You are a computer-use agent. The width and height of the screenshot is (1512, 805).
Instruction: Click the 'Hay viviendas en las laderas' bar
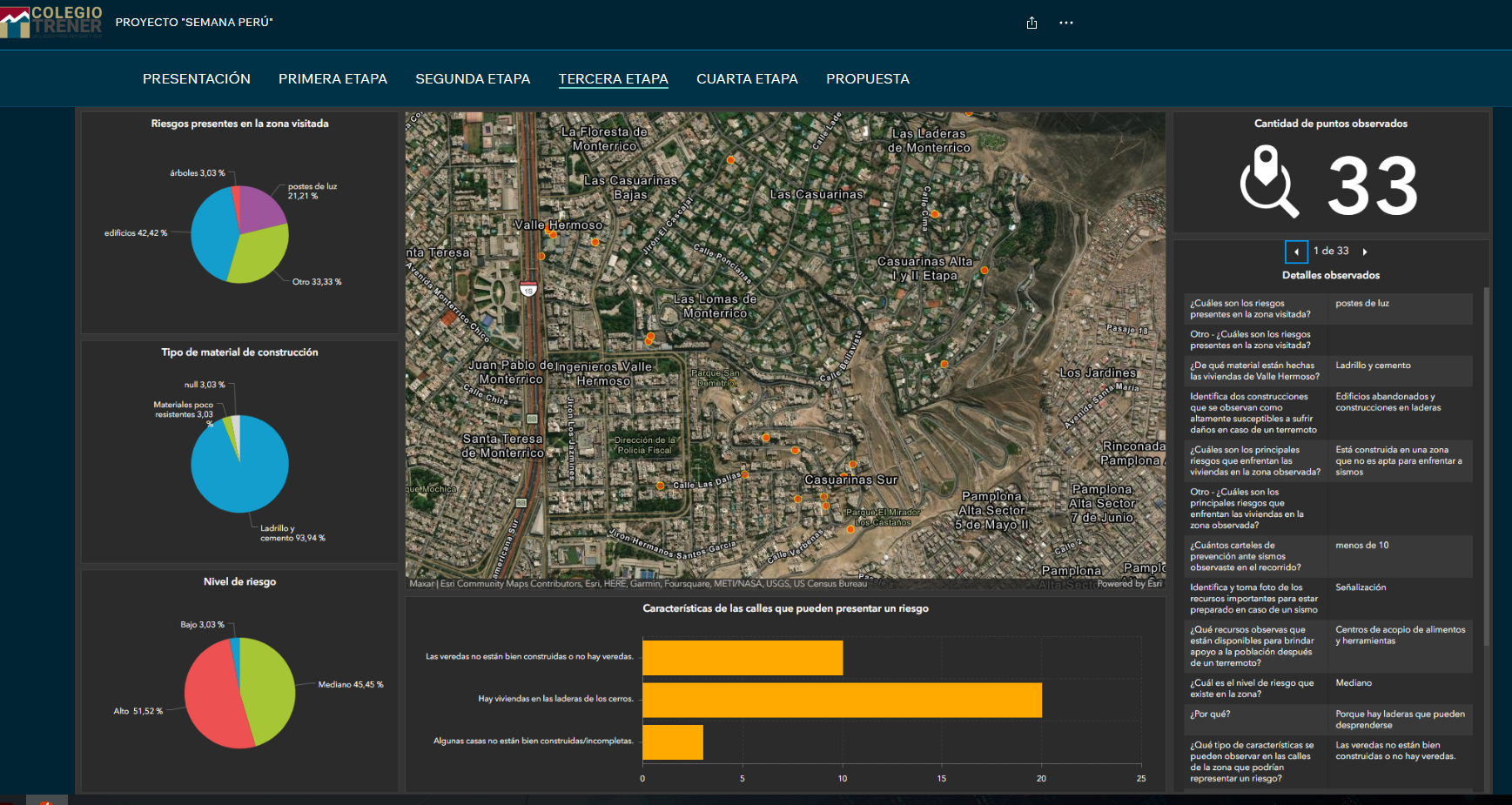click(841, 700)
